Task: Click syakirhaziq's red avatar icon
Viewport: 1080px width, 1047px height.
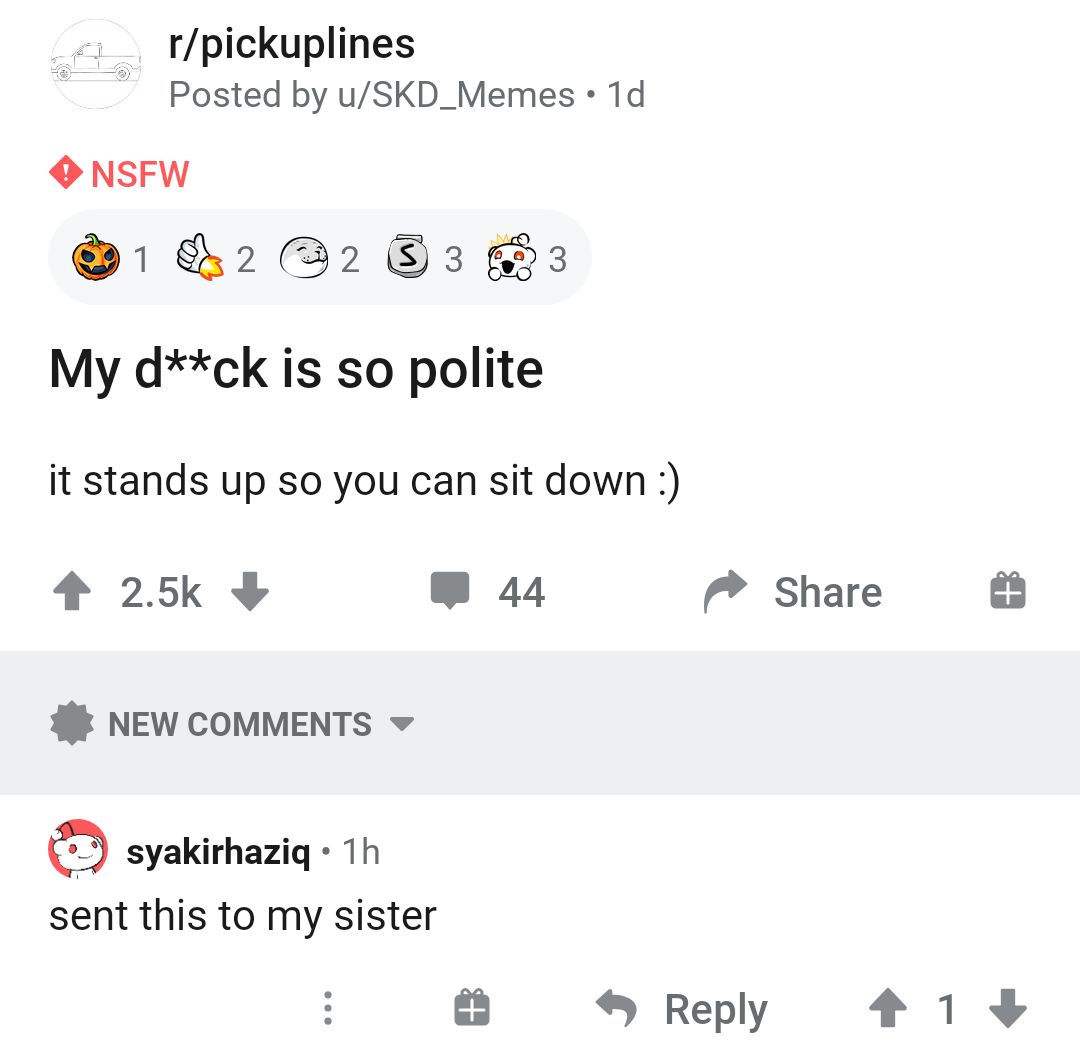Action: tap(76, 852)
